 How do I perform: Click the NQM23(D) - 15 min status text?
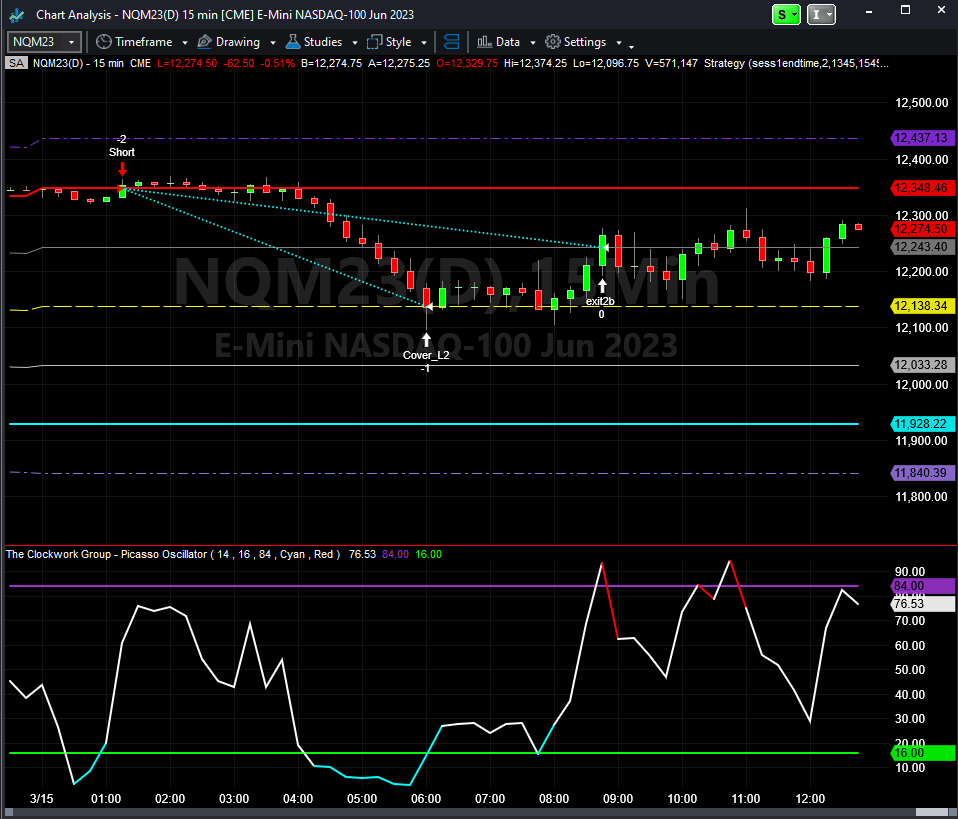click(x=78, y=63)
